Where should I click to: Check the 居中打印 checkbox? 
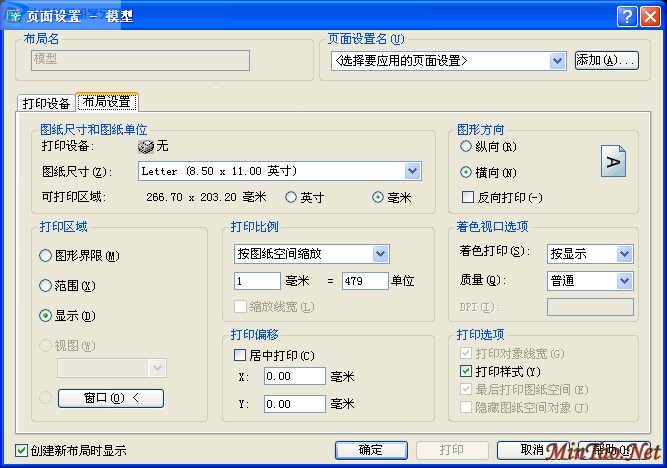[240, 355]
